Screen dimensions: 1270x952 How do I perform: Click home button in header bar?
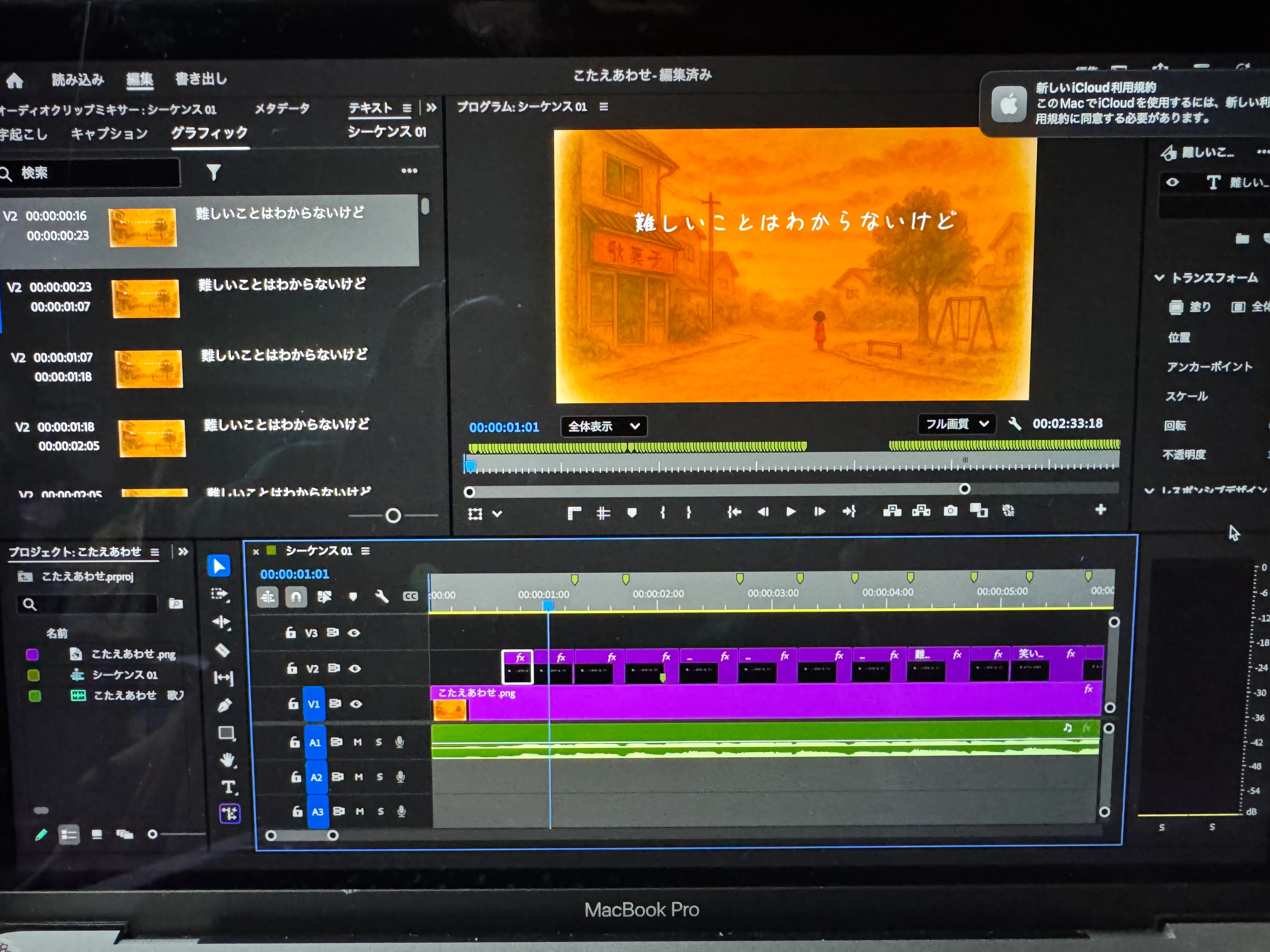[x=15, y=80]
